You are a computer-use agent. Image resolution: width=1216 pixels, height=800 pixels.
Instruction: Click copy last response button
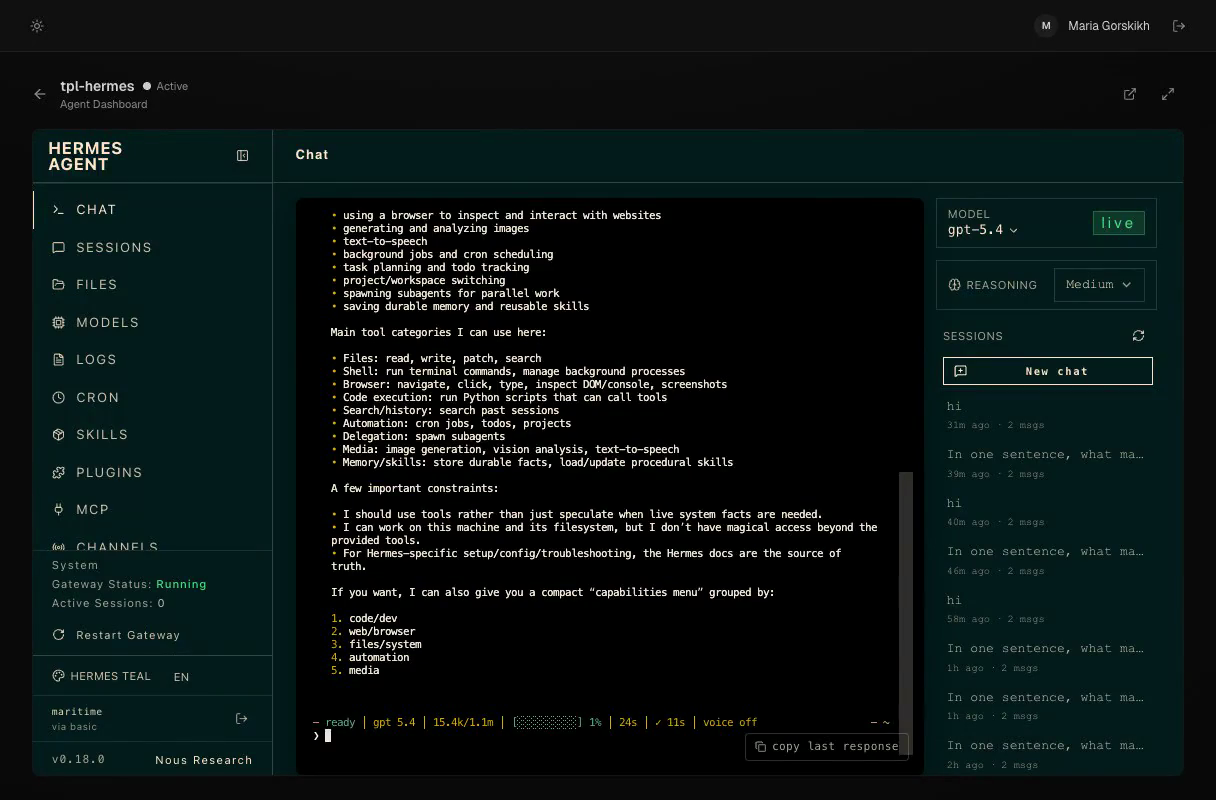(827, 746)
